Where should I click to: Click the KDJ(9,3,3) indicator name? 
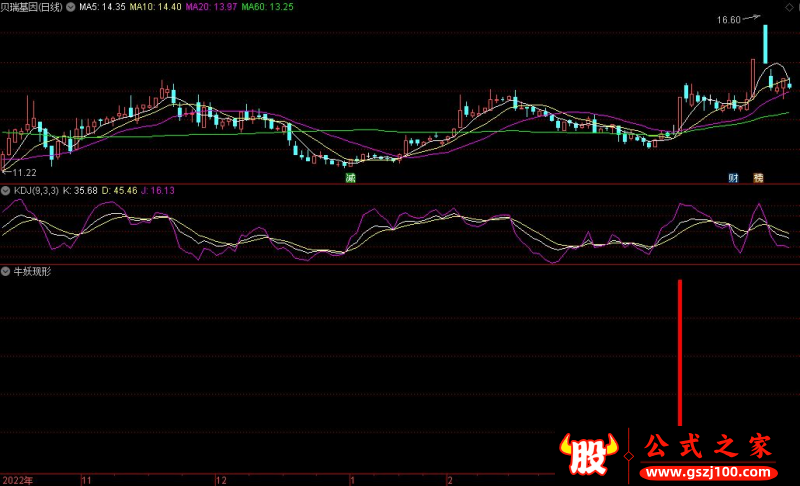36,190
